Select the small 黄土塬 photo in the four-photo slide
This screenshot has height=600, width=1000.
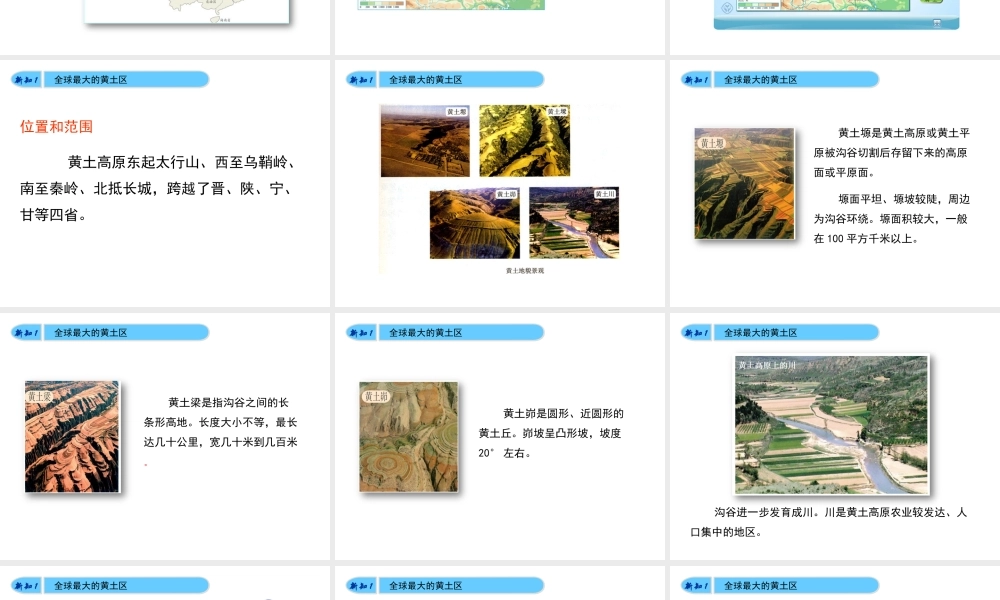425,141
